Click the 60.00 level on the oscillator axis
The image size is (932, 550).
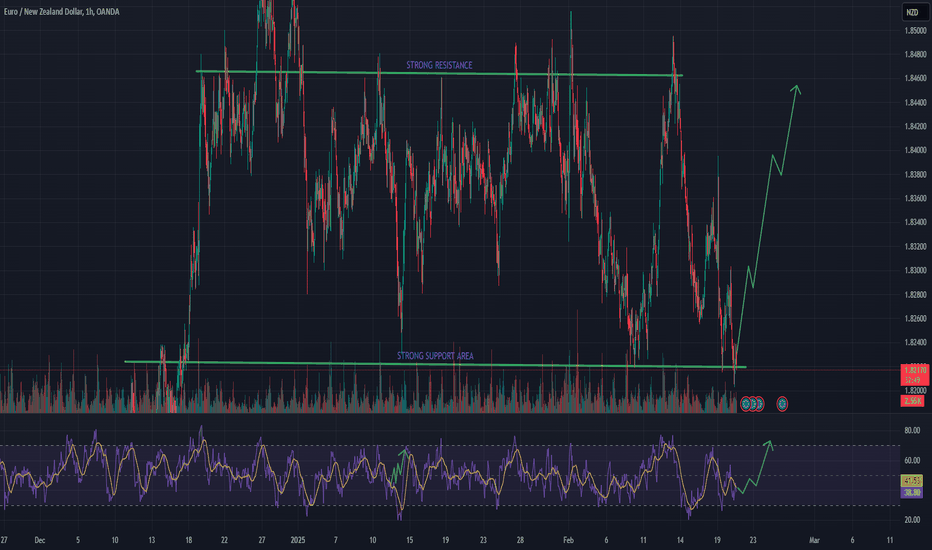click(912, 460)
